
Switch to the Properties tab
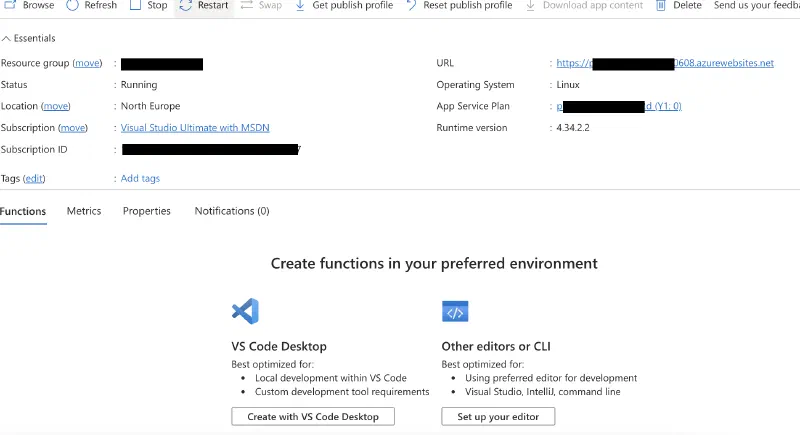point(147,211)
